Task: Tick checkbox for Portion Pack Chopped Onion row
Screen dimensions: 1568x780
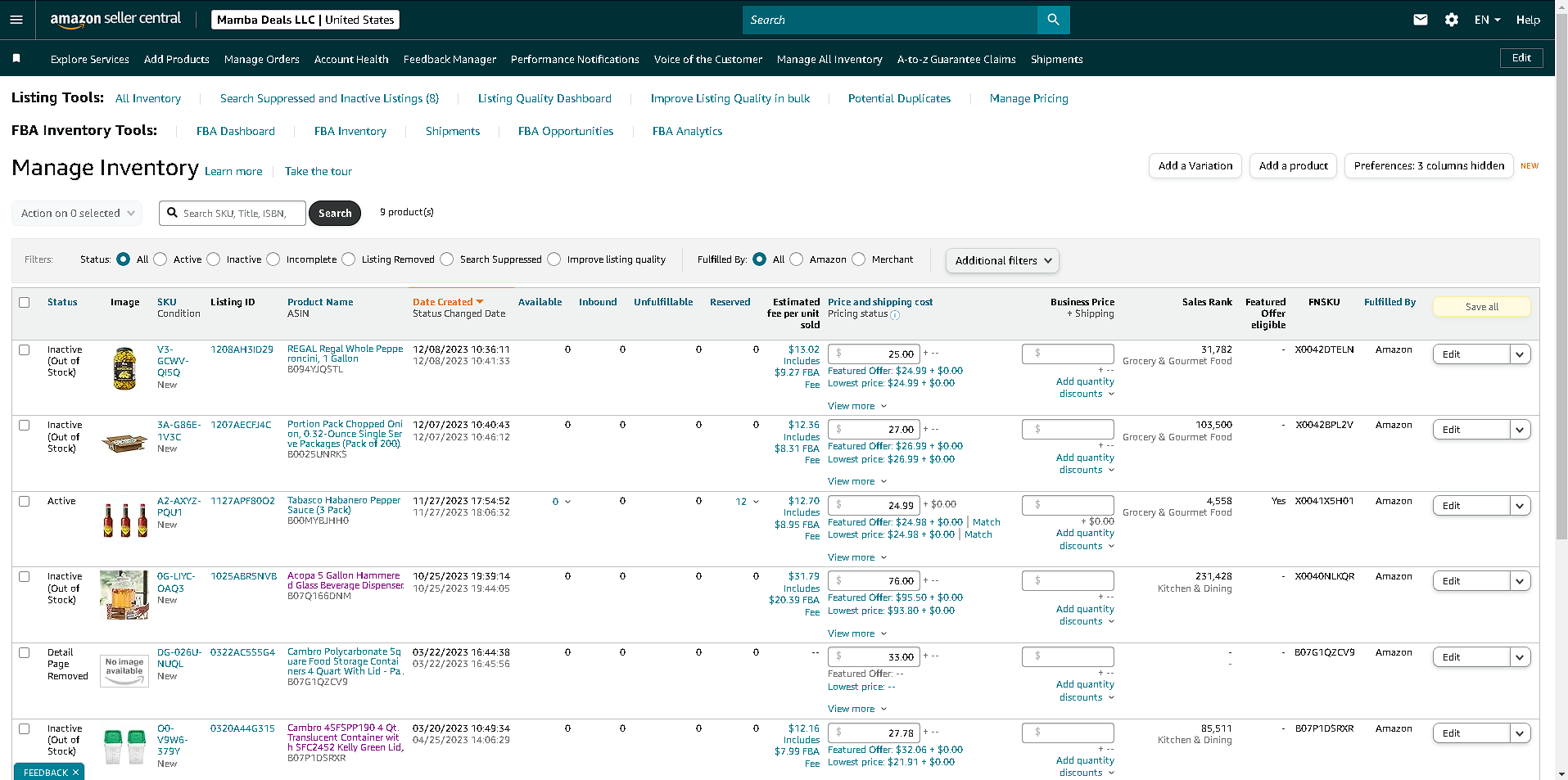Action: click(x=25, y=425)
